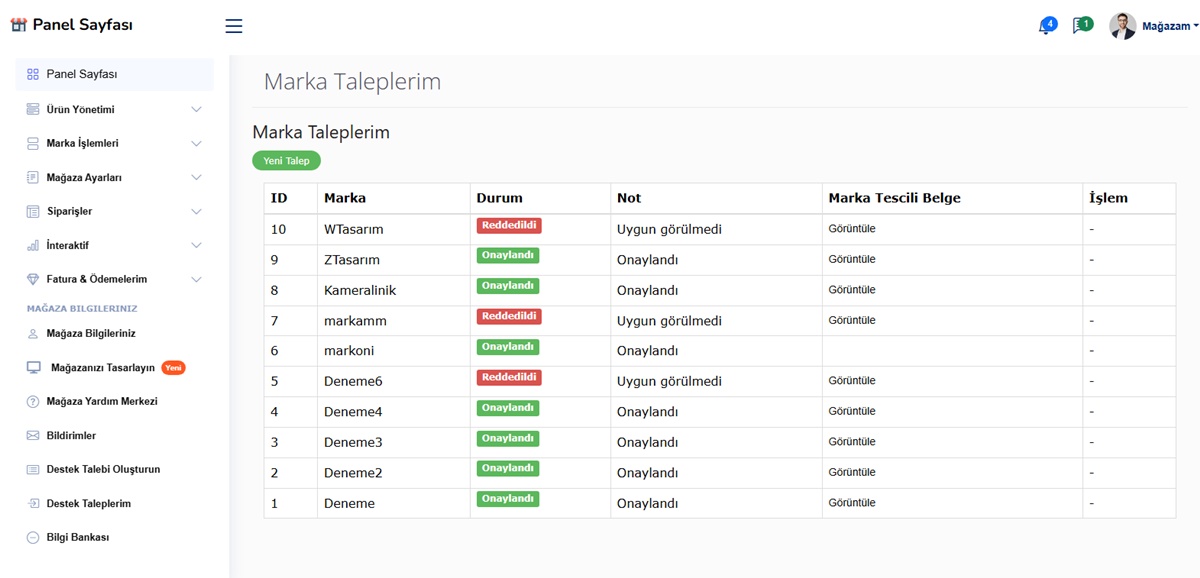
Task: View the certificate document for WTasarım
Action: pyautogui.click(x=852, y=229)
